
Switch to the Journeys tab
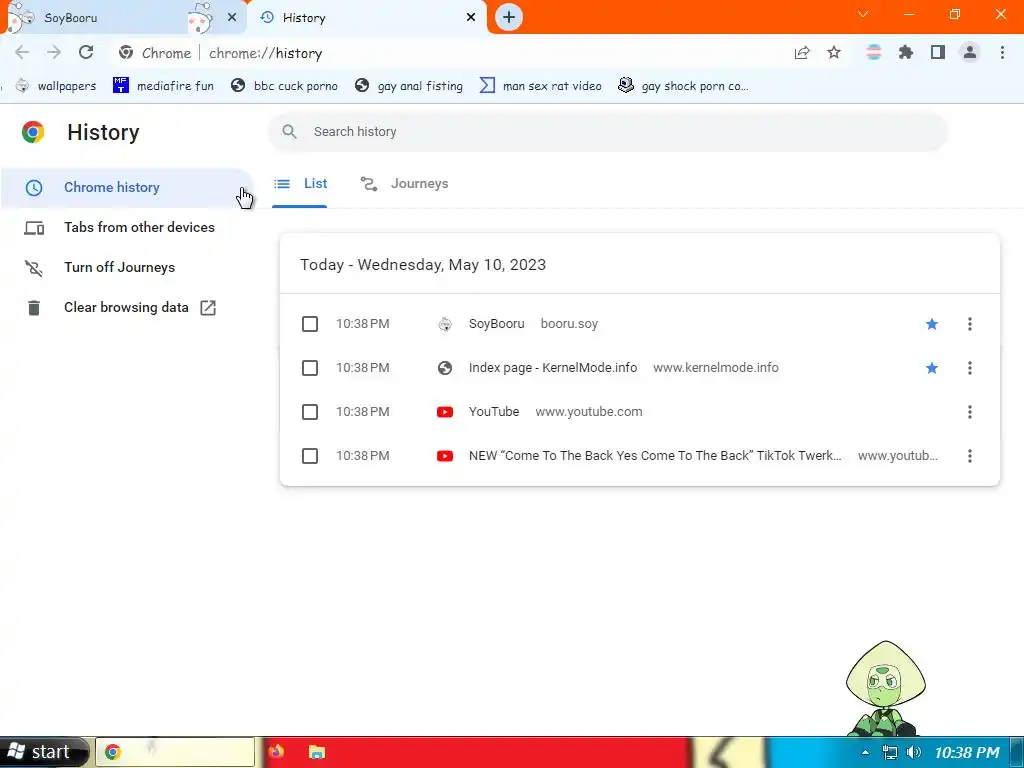click(405, 184)
